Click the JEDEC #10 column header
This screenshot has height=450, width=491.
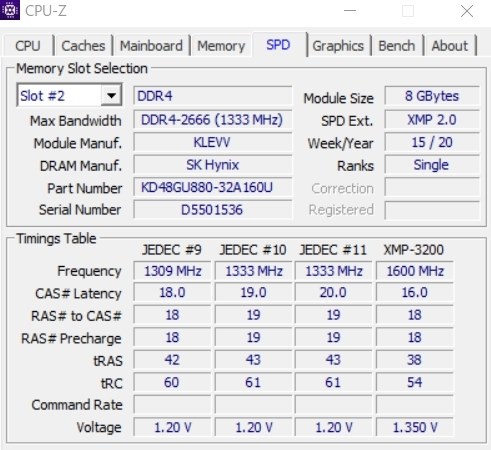coord(253,250)
